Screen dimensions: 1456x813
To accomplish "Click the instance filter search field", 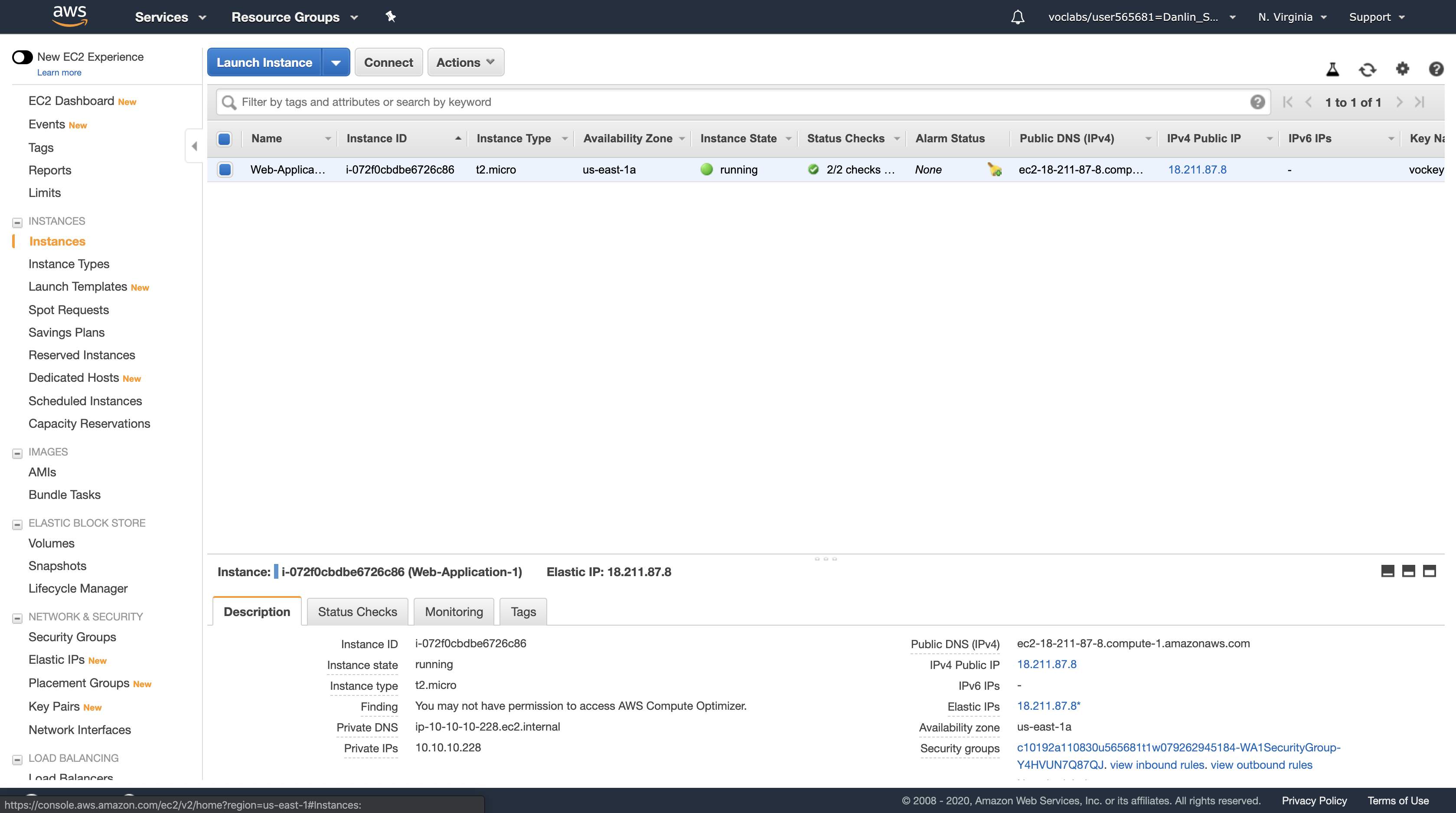I will click(735, 102).
